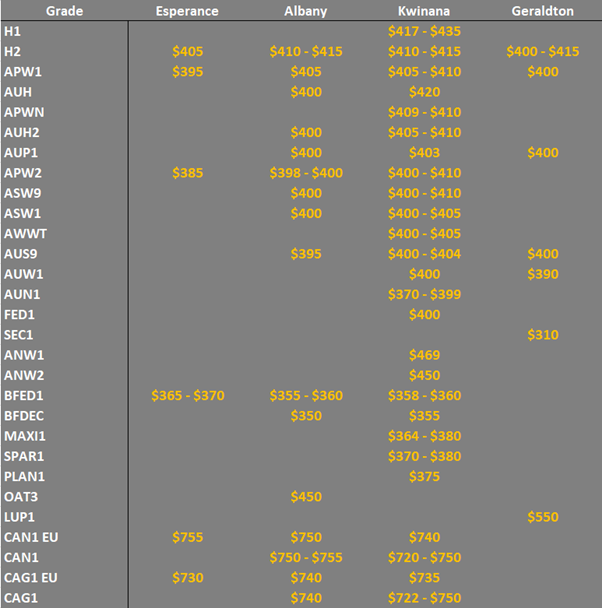Viewport: 602px width, 608px height.
Task: Click LUP1 Geraldton price $550
Action: pos(543,516)
